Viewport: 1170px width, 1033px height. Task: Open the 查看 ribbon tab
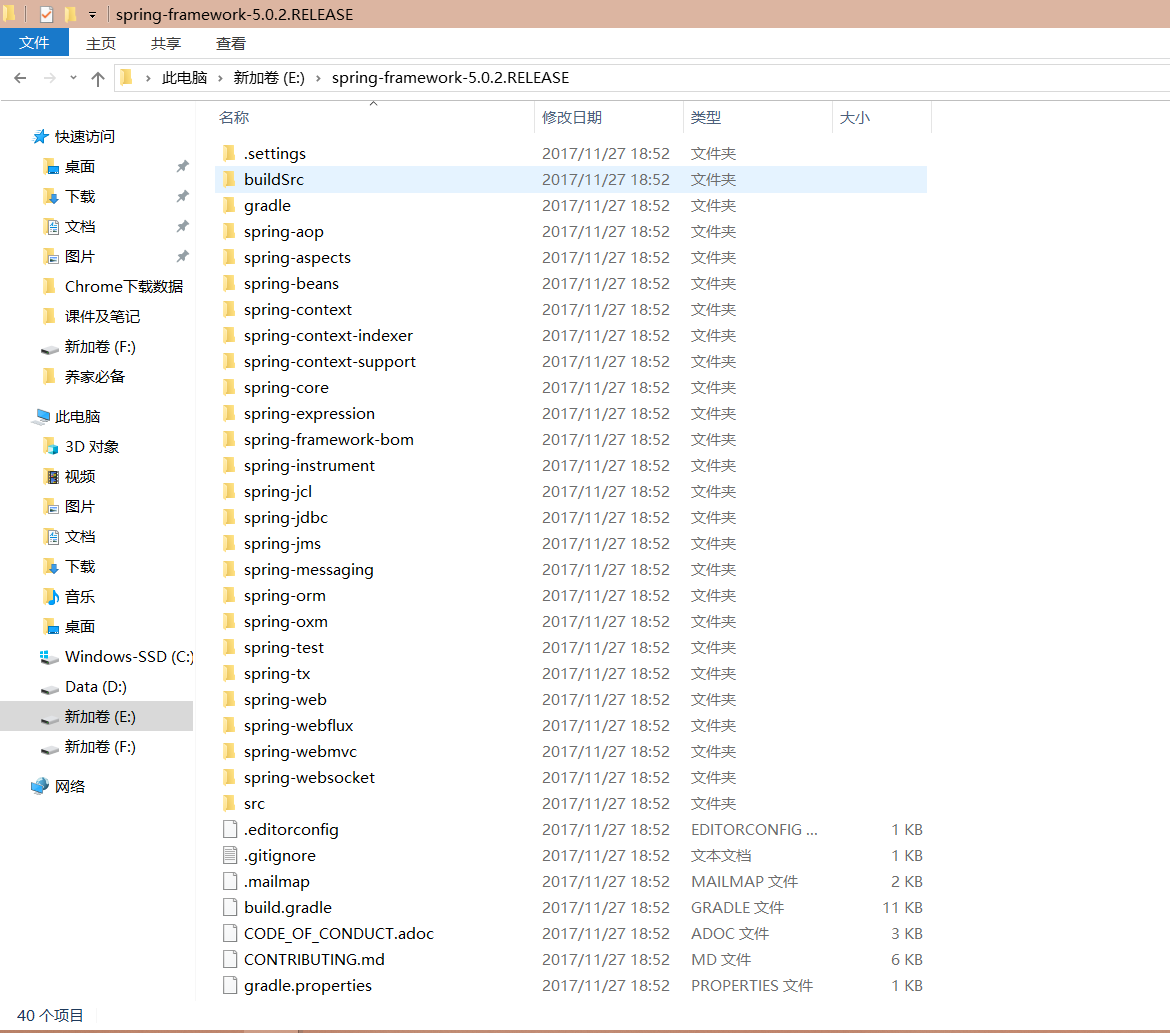pos(231,43)
